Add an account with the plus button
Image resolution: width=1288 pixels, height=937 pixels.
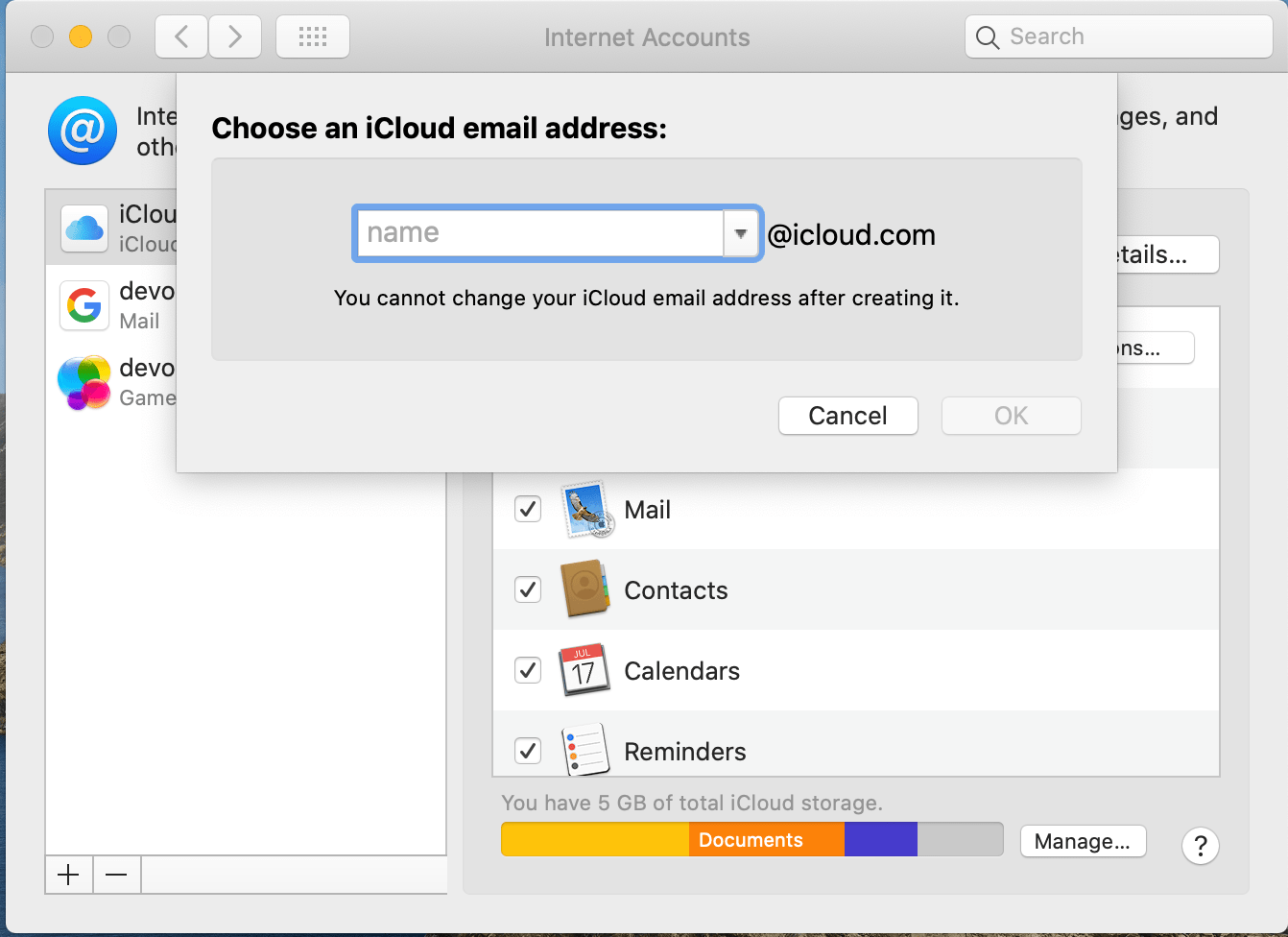69,875
